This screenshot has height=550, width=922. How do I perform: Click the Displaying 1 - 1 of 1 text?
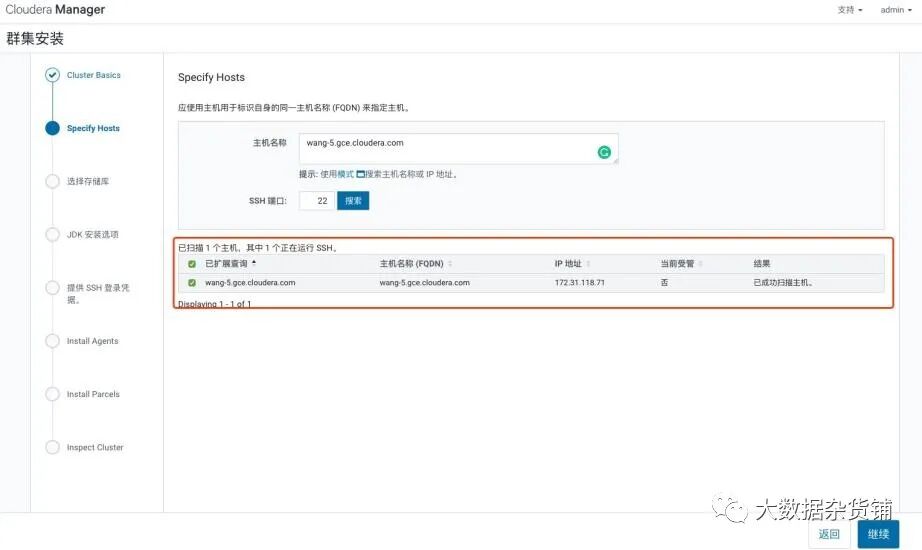pos(215,304)
